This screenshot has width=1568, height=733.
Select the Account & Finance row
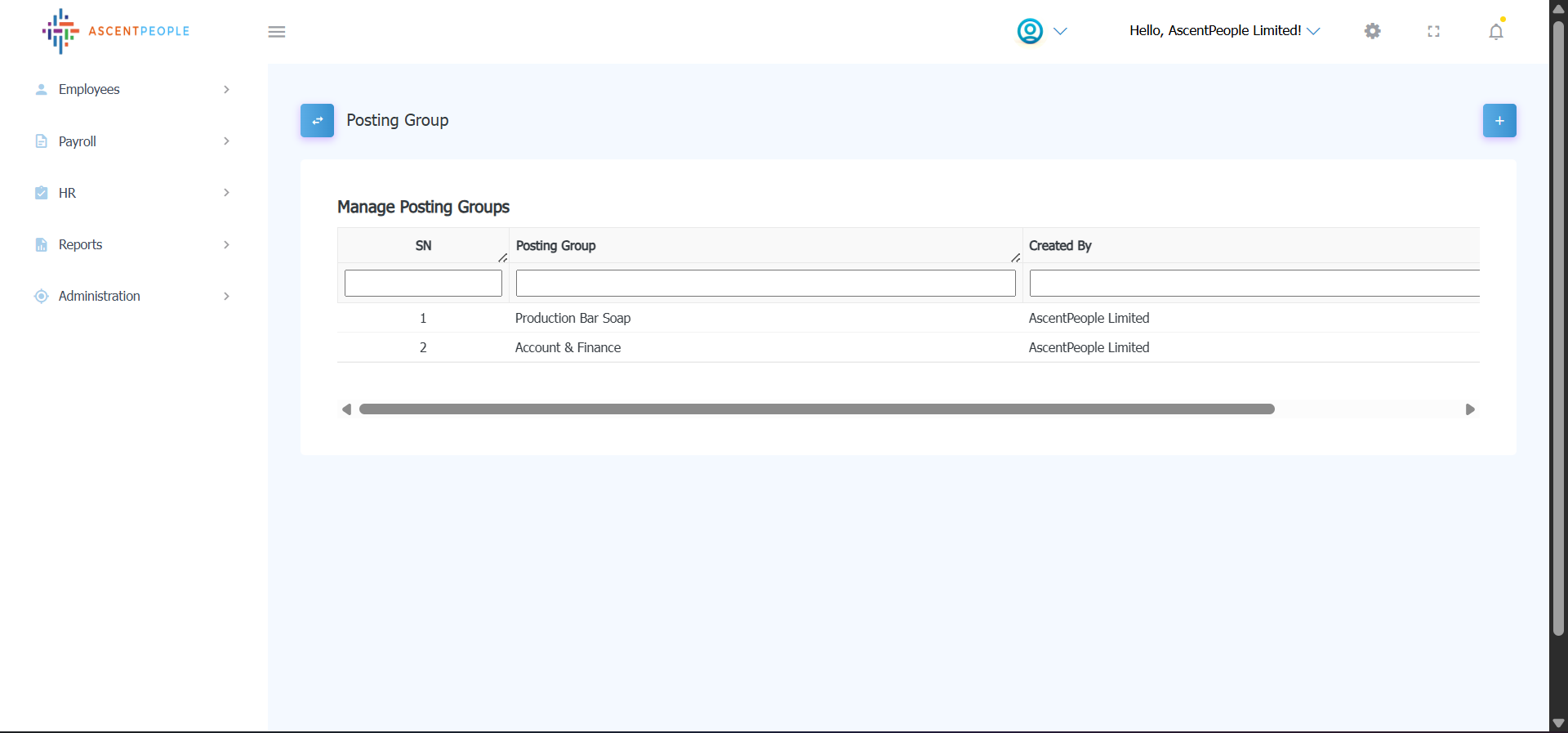coord(568,347)
